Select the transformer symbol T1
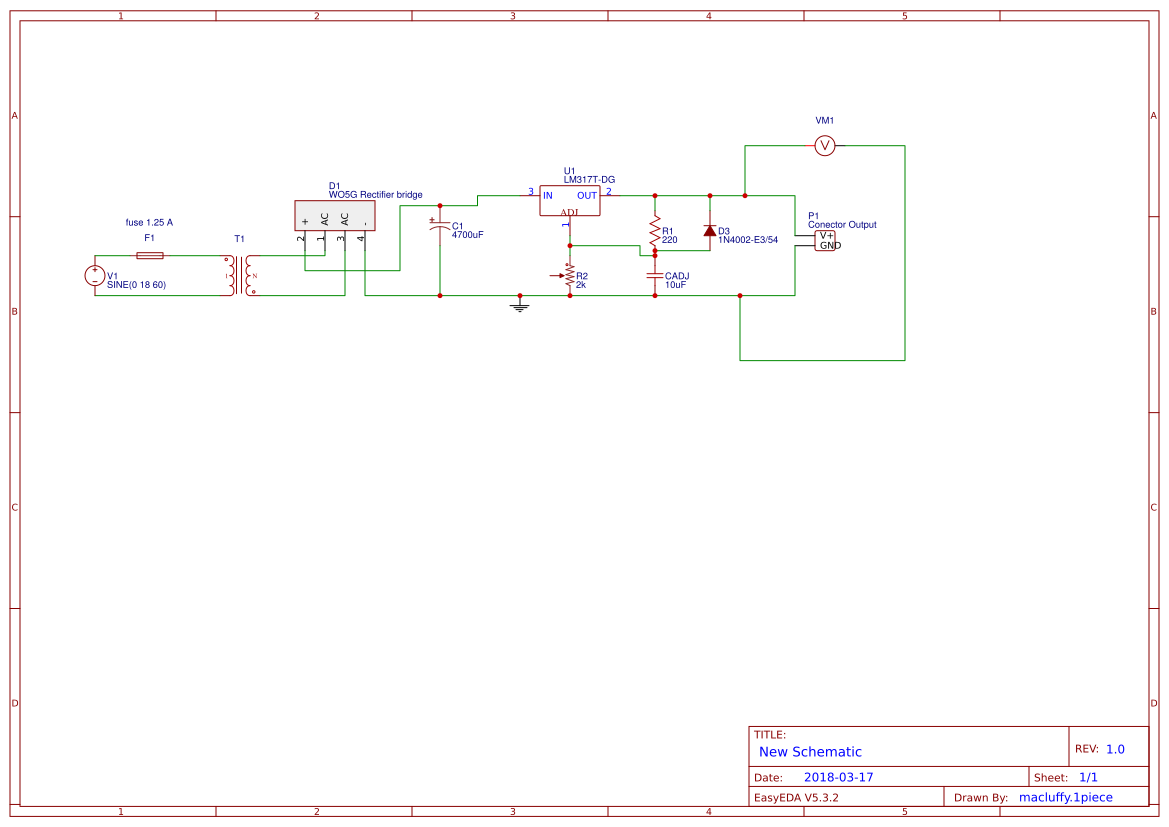Screen dimensions: 1169x827 [x=237, y=275]
